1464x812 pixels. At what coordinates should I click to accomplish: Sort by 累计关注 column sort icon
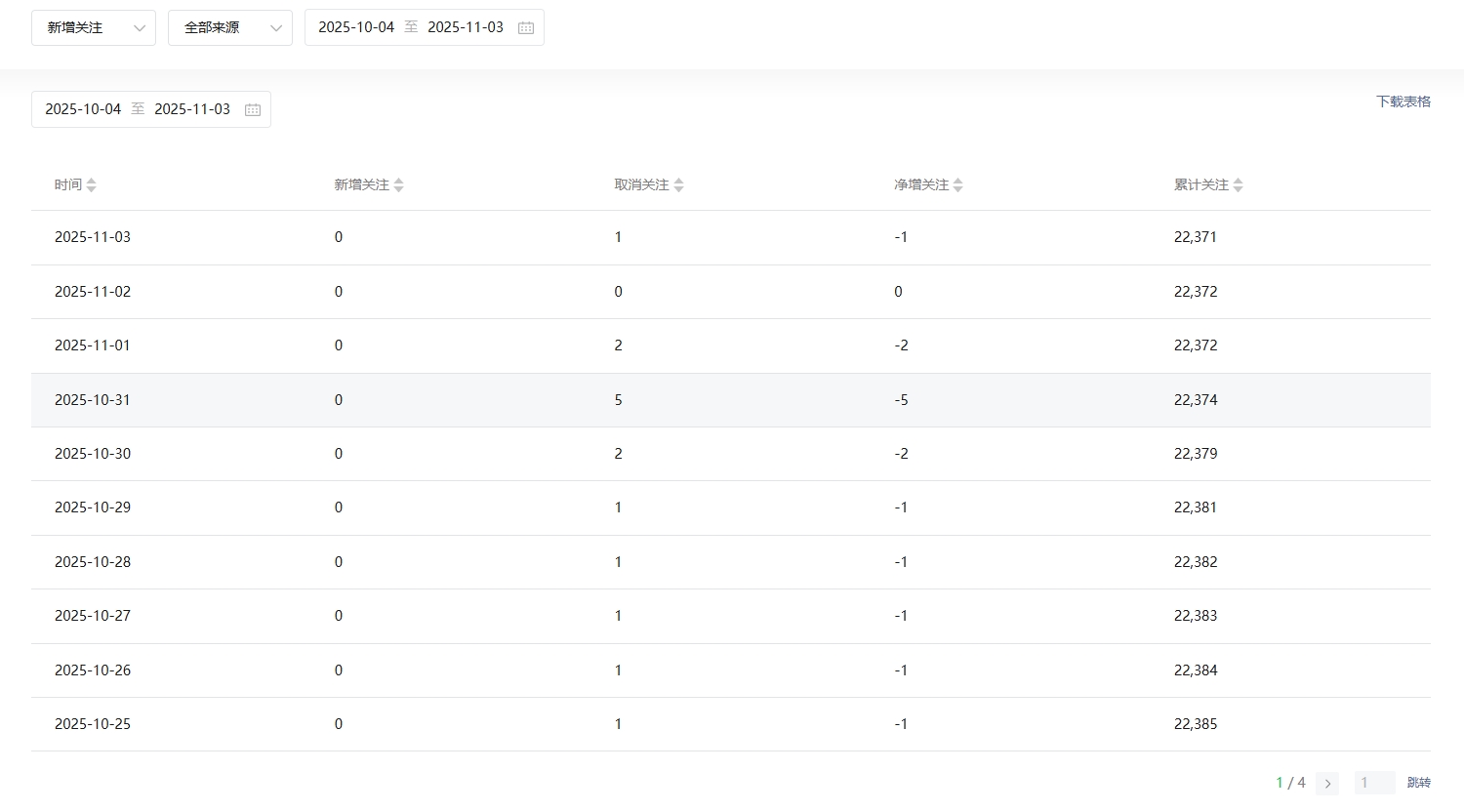(1238, 184)
